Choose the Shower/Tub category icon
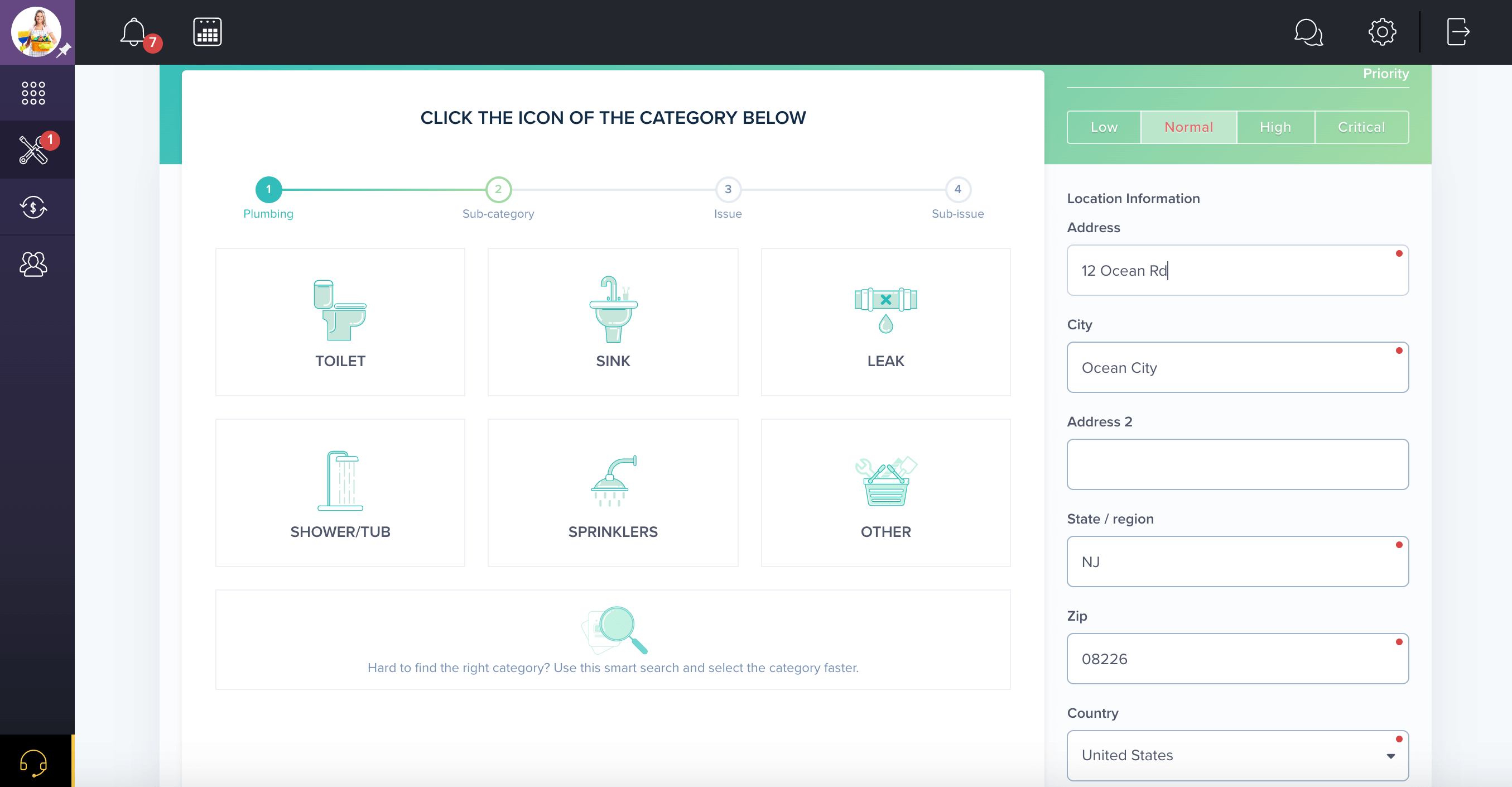 [x=340, y=481]
